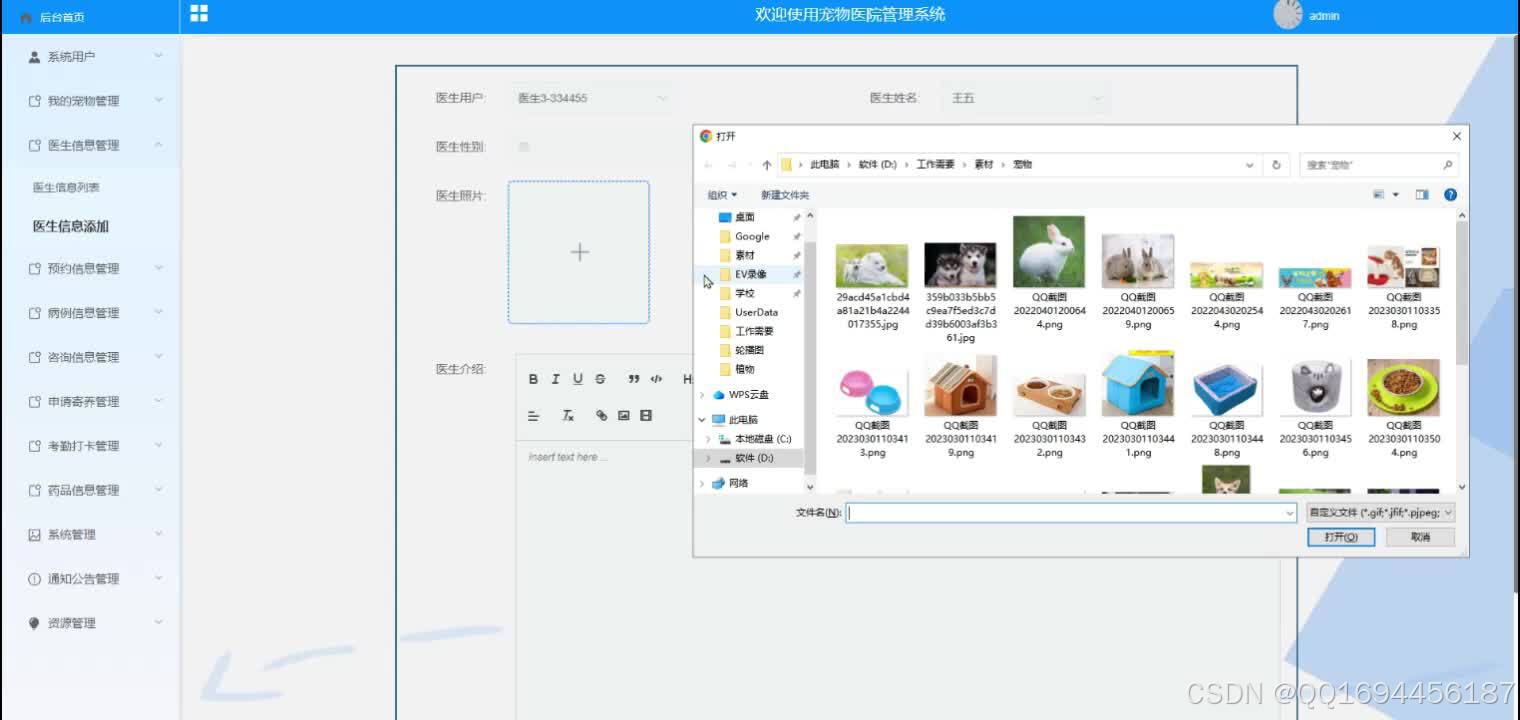Open the file type filter dropdown
The width and height of the screenshot is (1520, 720).
1381,511
